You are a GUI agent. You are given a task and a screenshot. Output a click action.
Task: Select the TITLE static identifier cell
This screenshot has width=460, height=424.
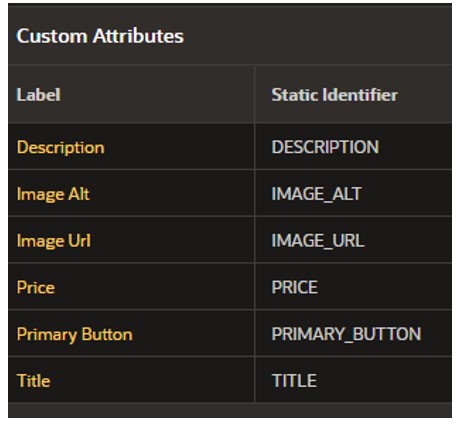coord(353,380)
